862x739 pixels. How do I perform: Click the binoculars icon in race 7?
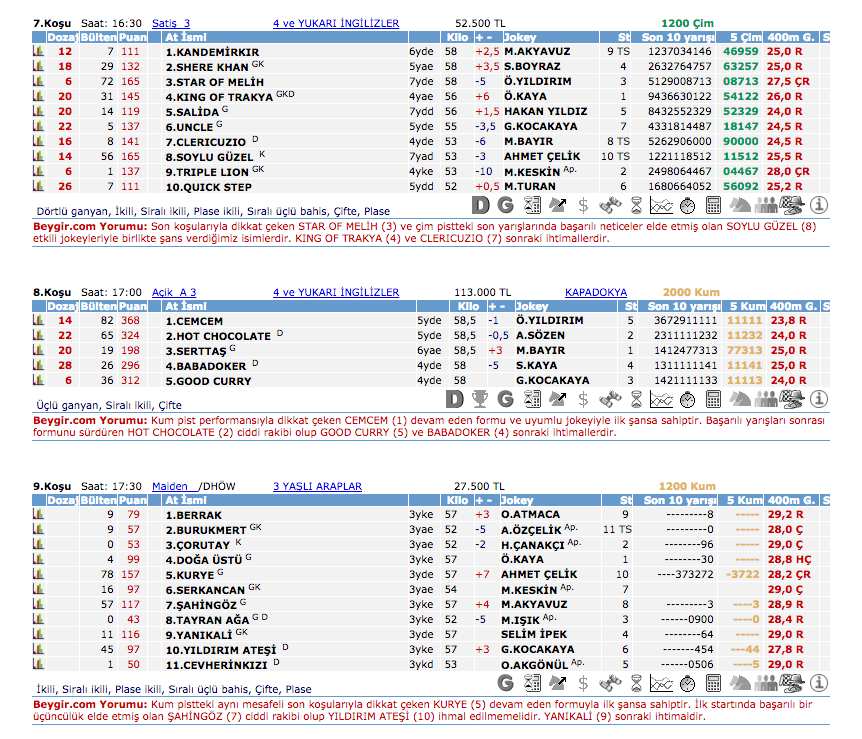point(610,205)
